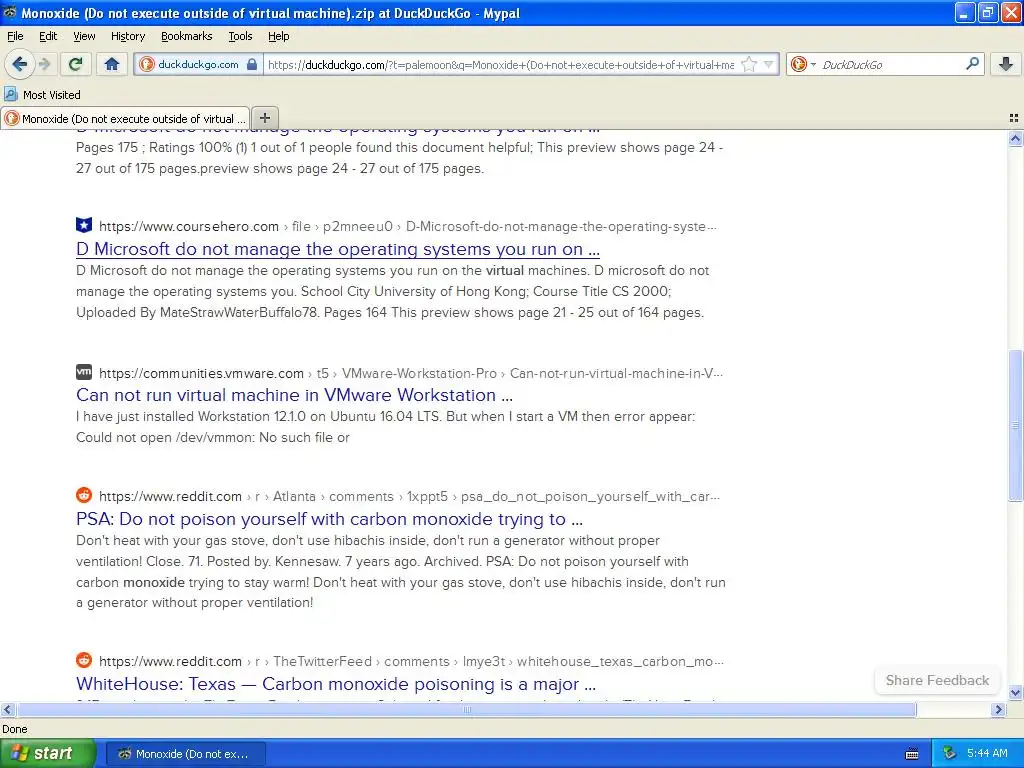
Task: Click the vertical scrollbar thumb
Action: 1015,426
